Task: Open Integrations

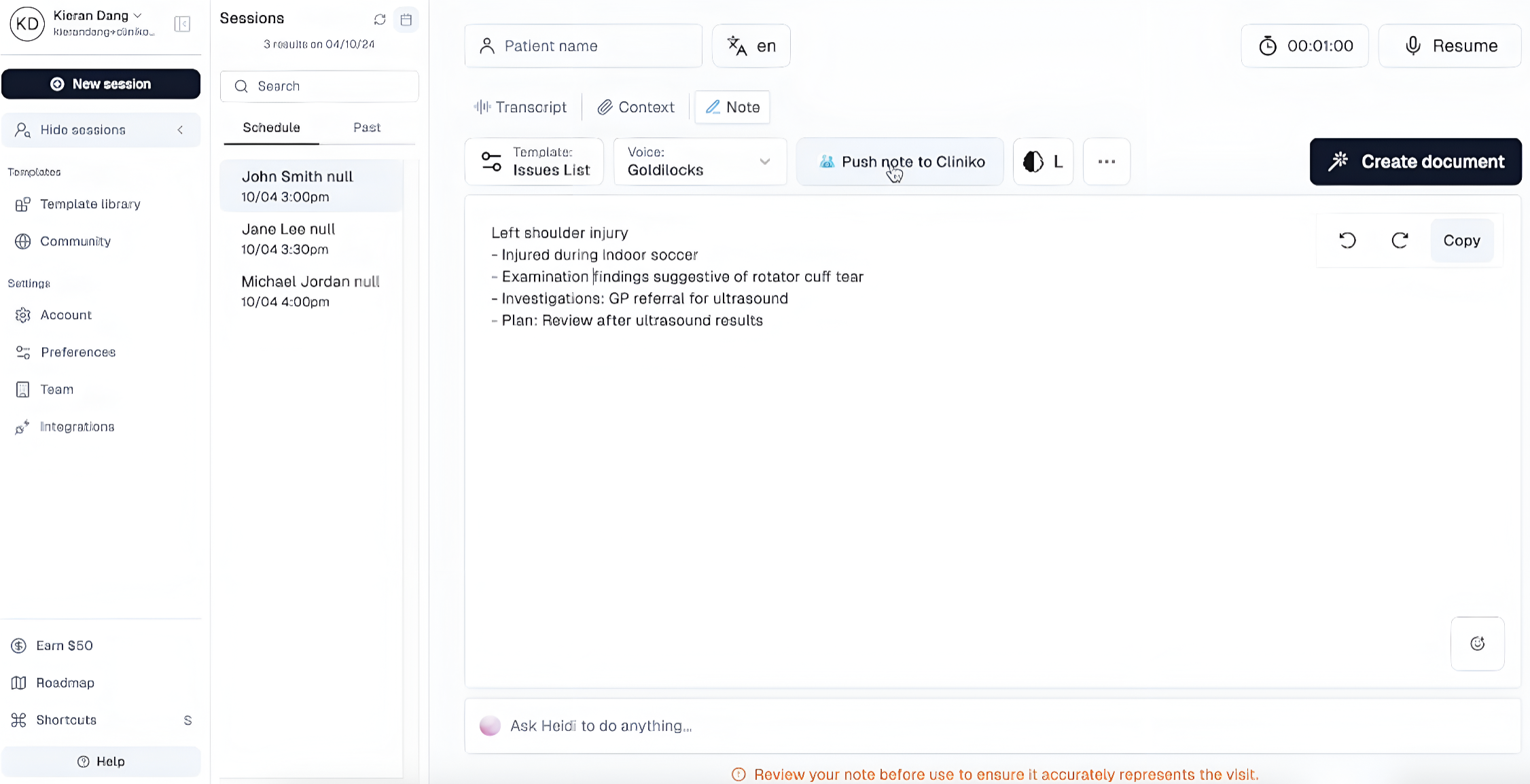Action: 77,427
